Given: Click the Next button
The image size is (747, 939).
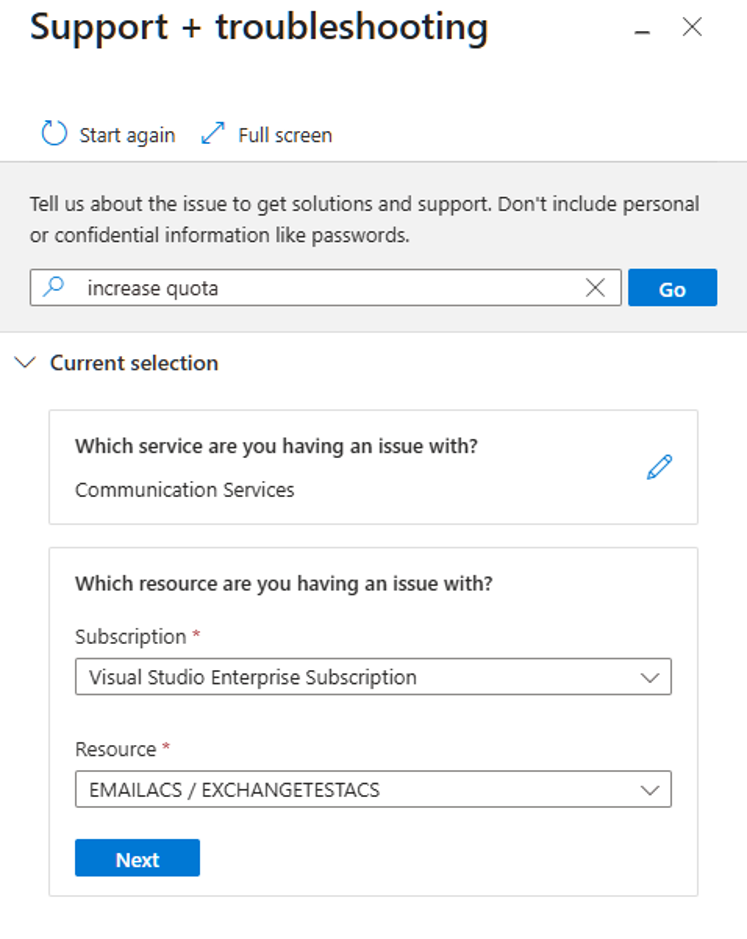Looking at the screenshot, I should [x=137, y=858].
